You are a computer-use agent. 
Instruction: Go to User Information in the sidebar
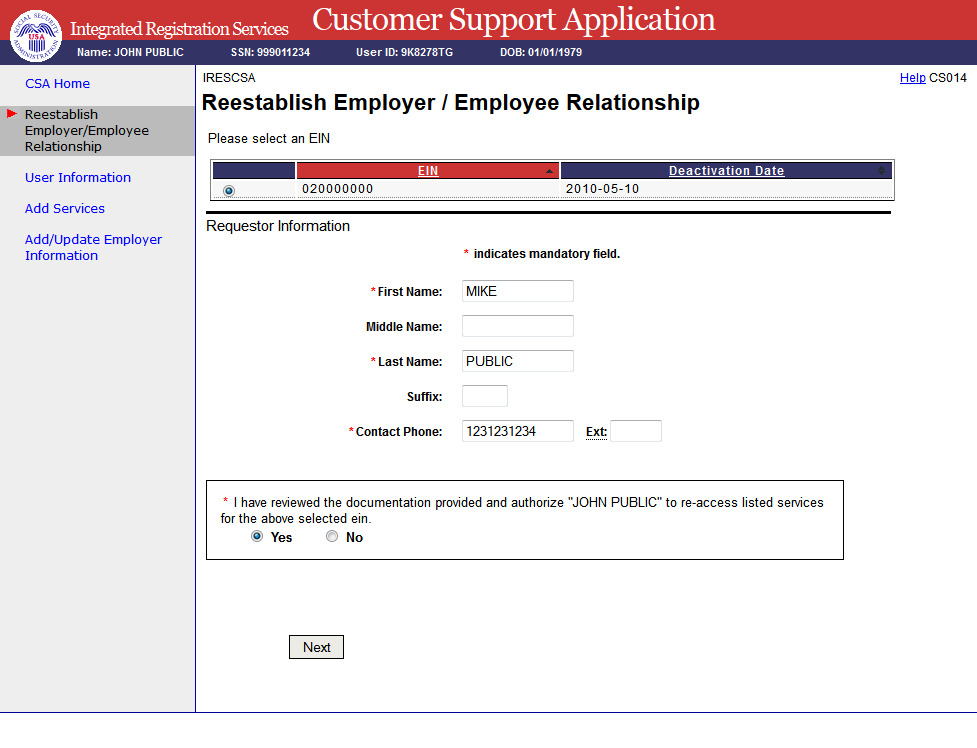(78, 178)
